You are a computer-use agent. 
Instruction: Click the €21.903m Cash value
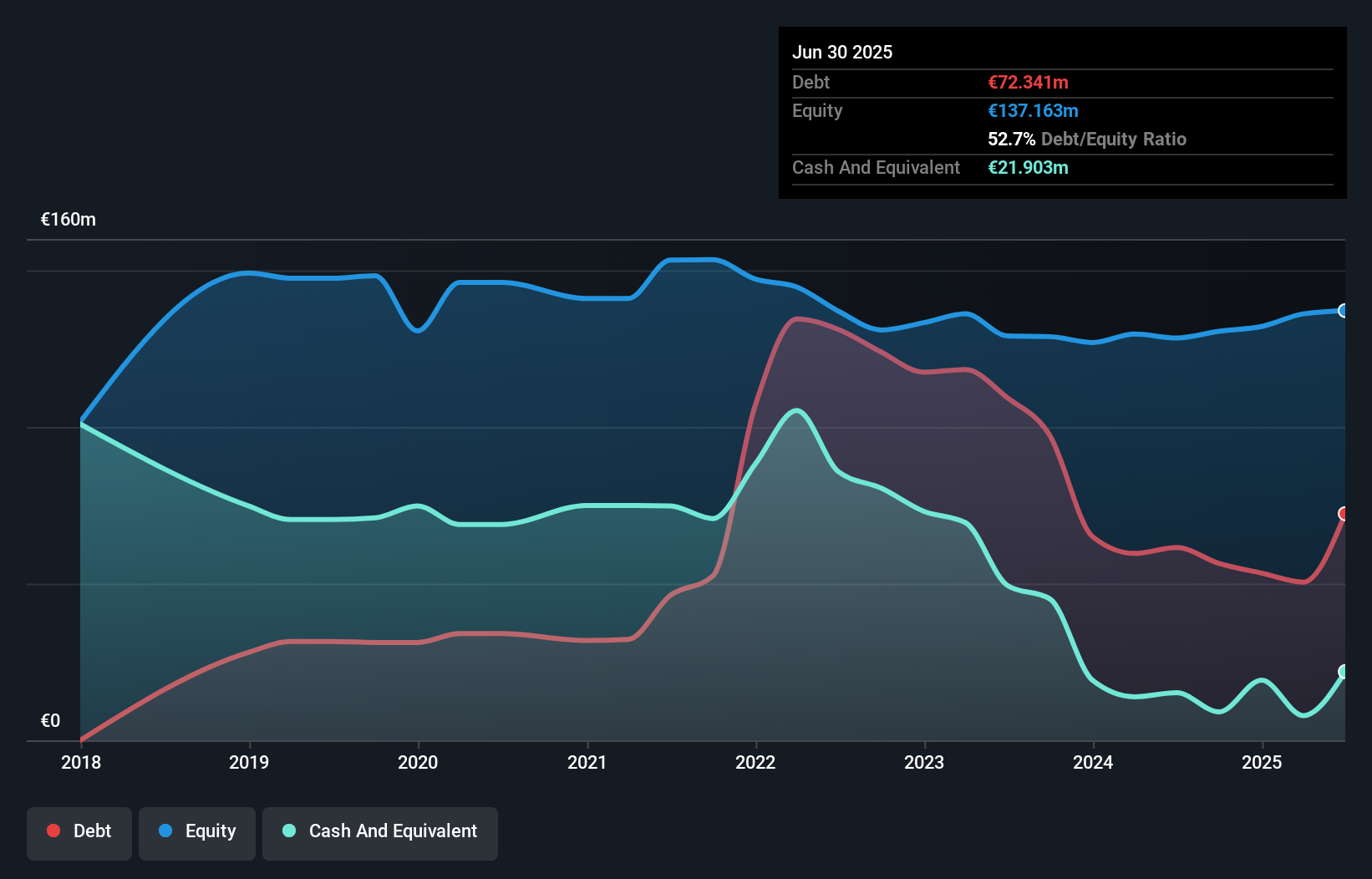pos(1028,167)
